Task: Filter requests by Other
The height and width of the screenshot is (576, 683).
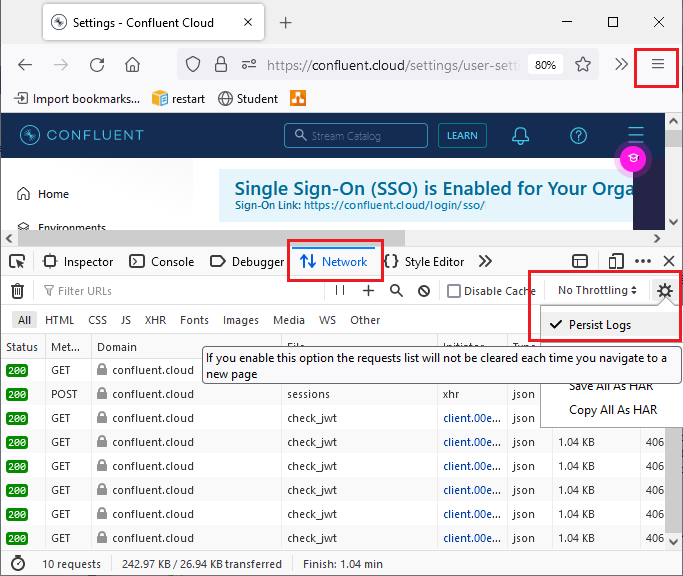Action: [365, 320]
